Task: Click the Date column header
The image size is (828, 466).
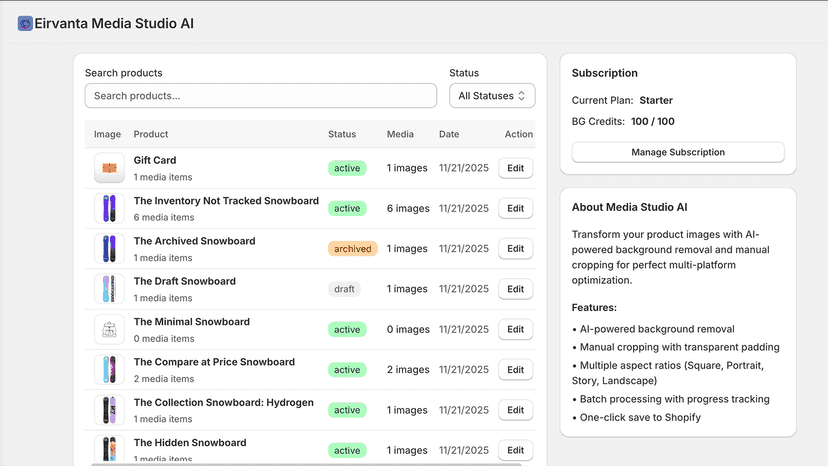Action: pyautogui.click(x=449, y=134)
